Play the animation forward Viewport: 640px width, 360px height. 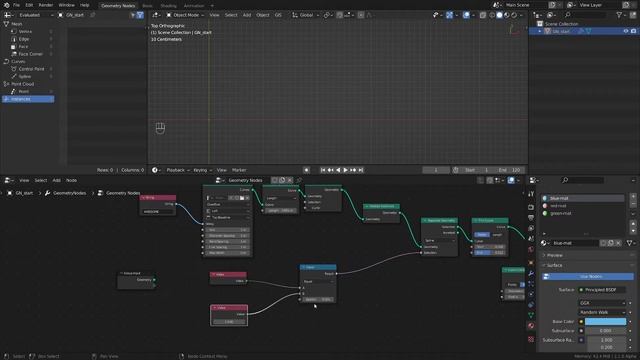(x=346, y=170)
